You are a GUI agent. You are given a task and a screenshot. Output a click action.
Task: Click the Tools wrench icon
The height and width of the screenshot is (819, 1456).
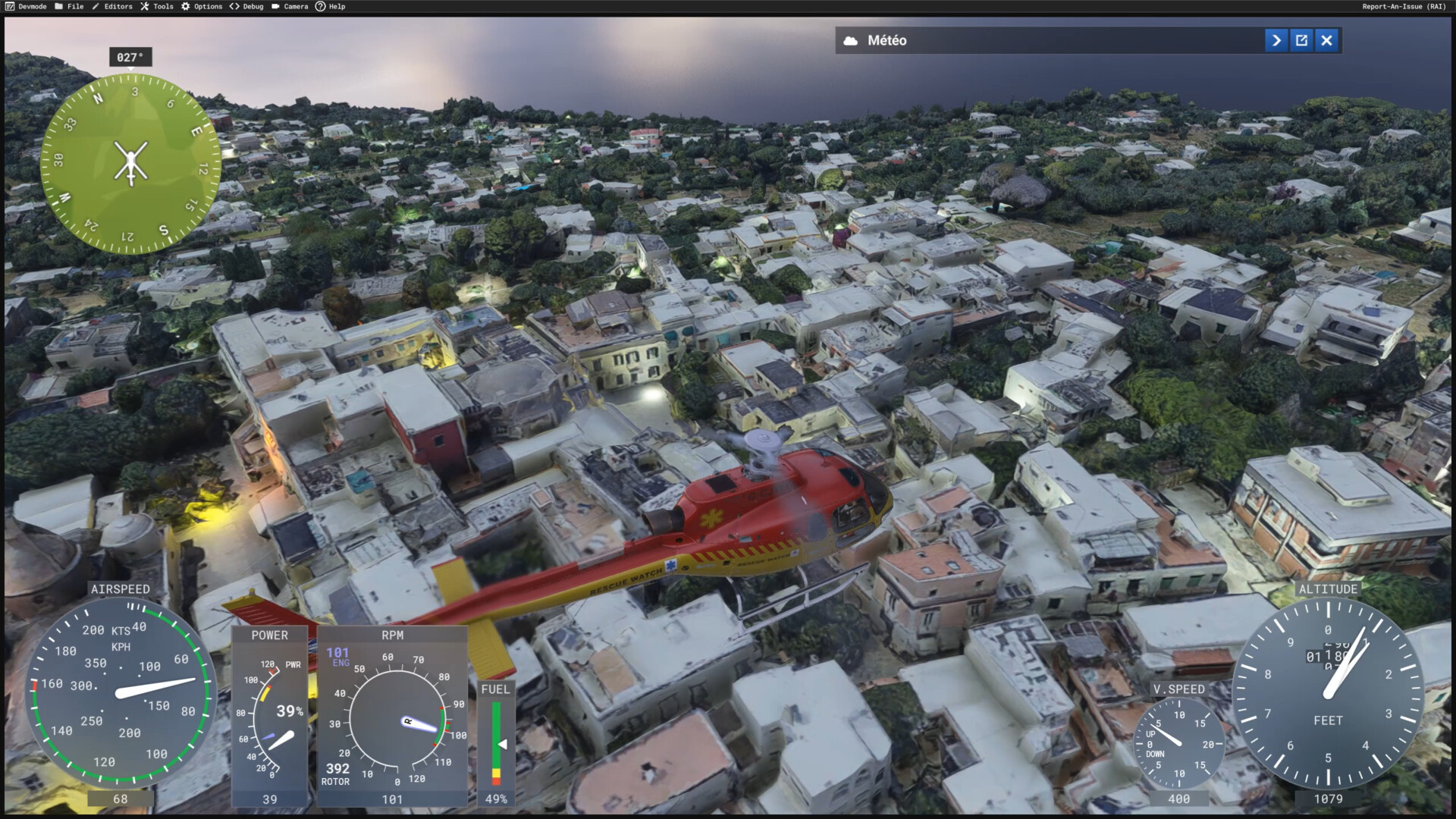point(144,6)
